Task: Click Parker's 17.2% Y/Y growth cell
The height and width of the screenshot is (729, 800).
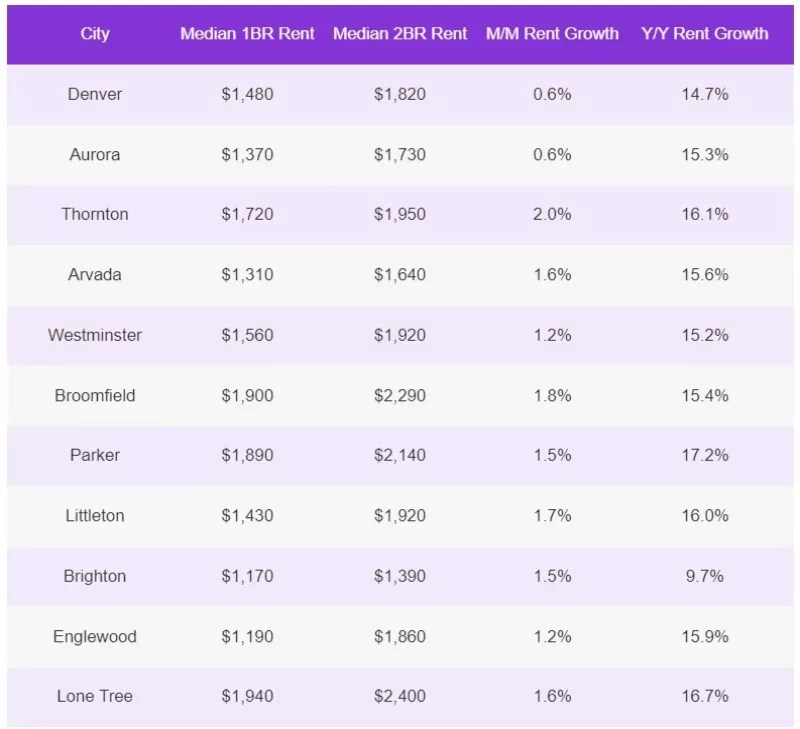Action: coord(704,455)
